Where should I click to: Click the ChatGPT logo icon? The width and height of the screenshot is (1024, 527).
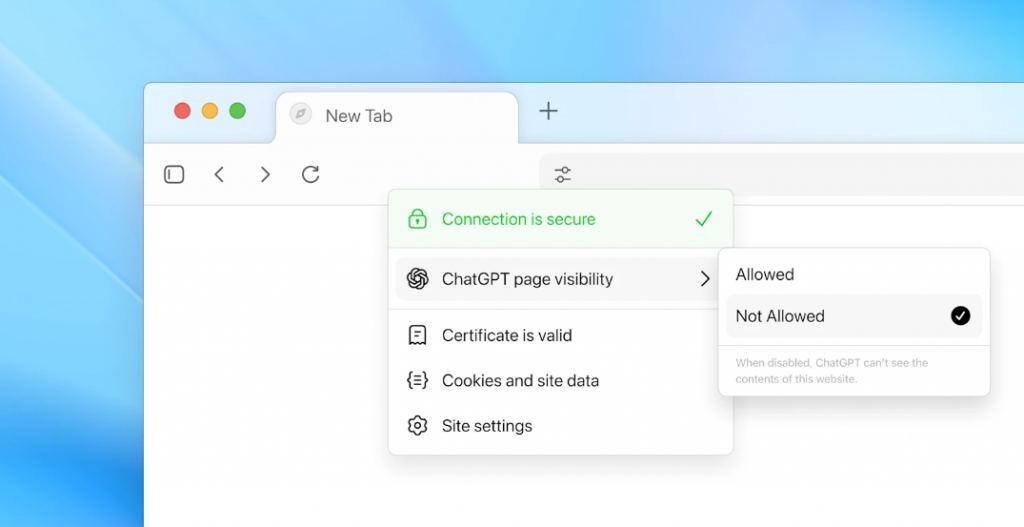(x=417, y=279)
